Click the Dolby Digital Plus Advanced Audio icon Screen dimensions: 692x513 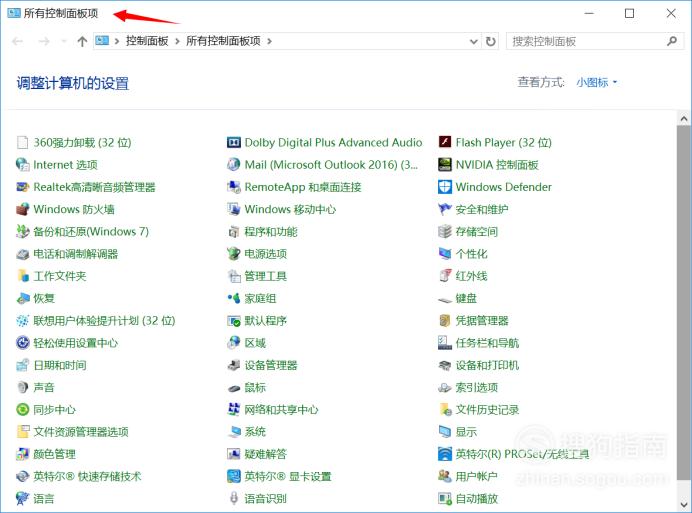click(x=233, y=143)
